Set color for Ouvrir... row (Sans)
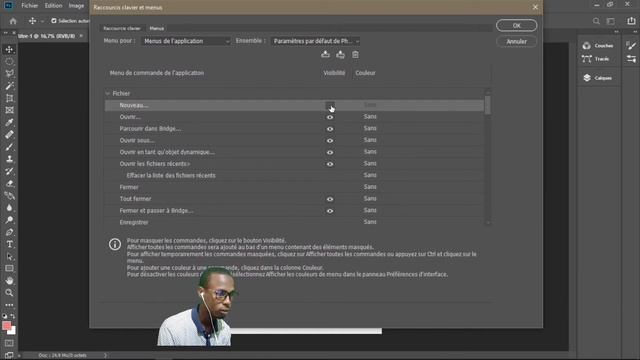 tap(370, 117)
